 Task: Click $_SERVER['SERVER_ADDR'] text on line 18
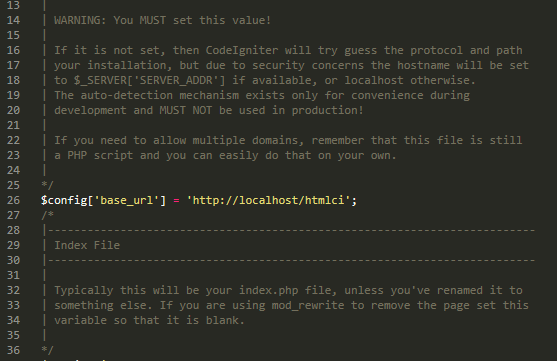point(150,80)
